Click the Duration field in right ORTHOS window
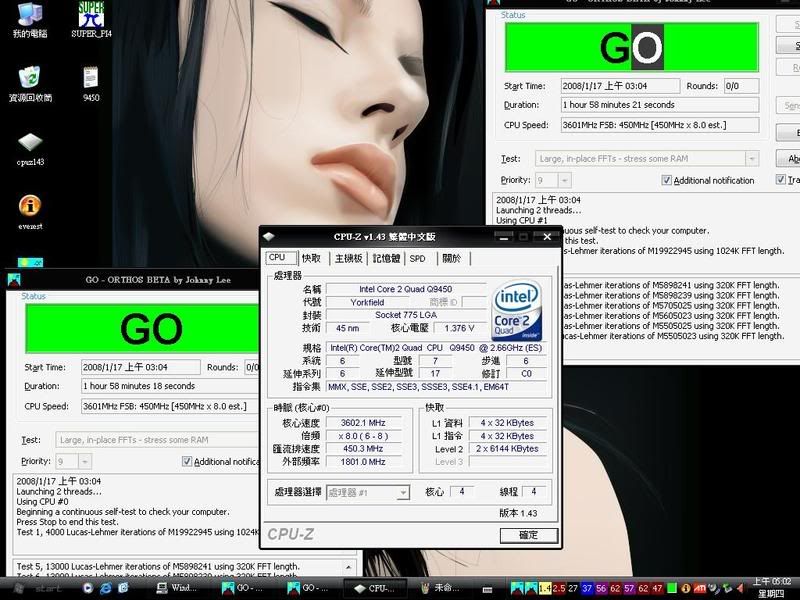 [660, 105]
